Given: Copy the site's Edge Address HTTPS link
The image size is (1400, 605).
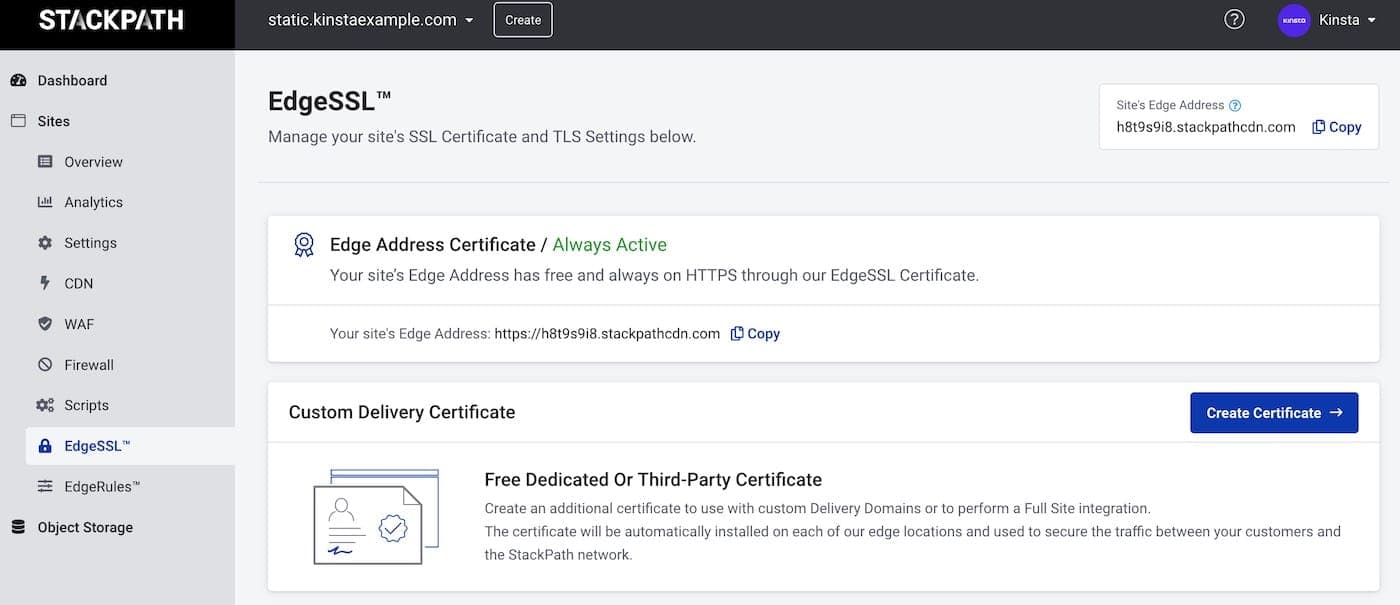Looking at the screenshot, I should tap(755, 333).
